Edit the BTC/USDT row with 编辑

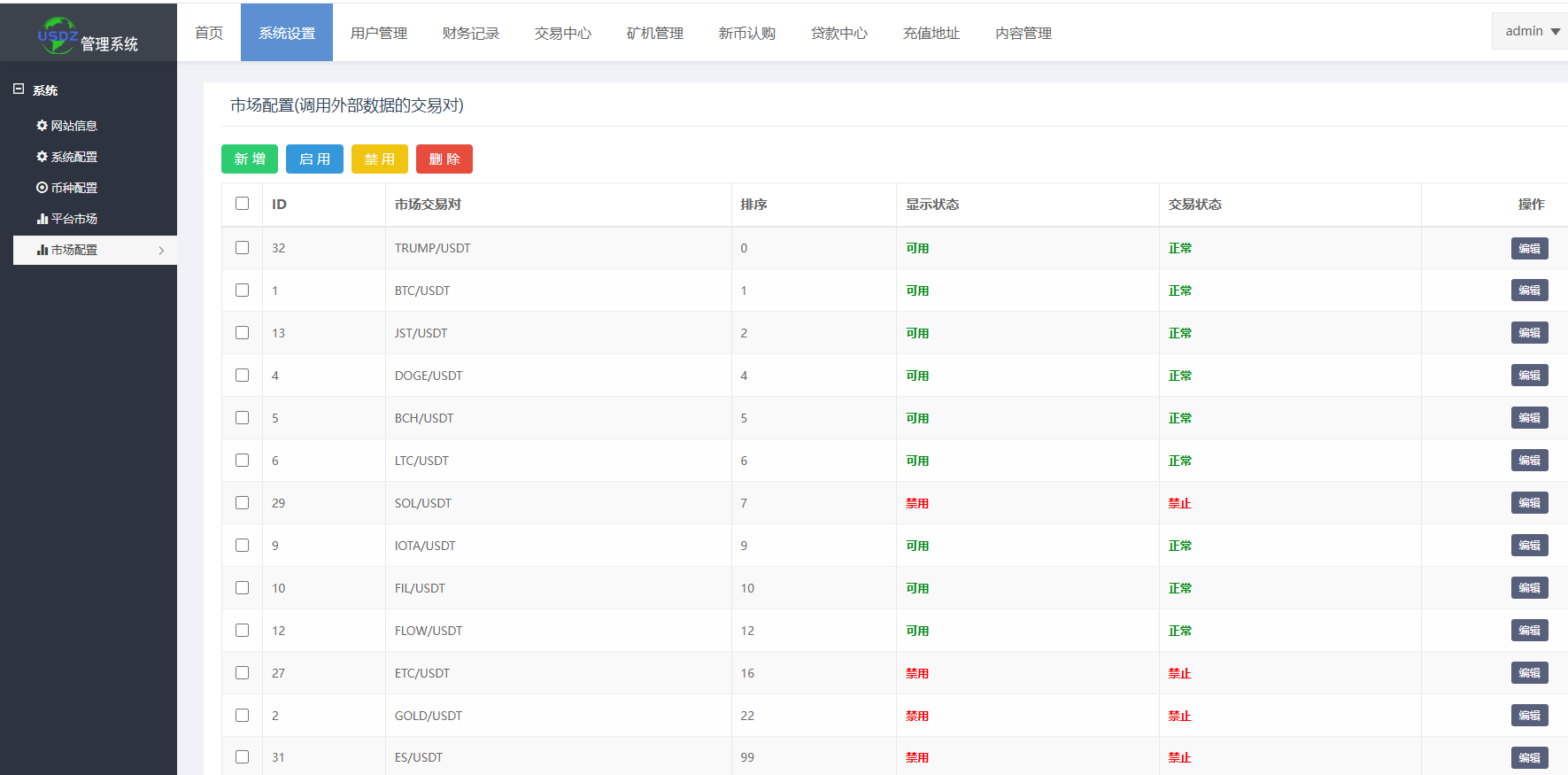pyautogui.click(x=1529, y=291)
